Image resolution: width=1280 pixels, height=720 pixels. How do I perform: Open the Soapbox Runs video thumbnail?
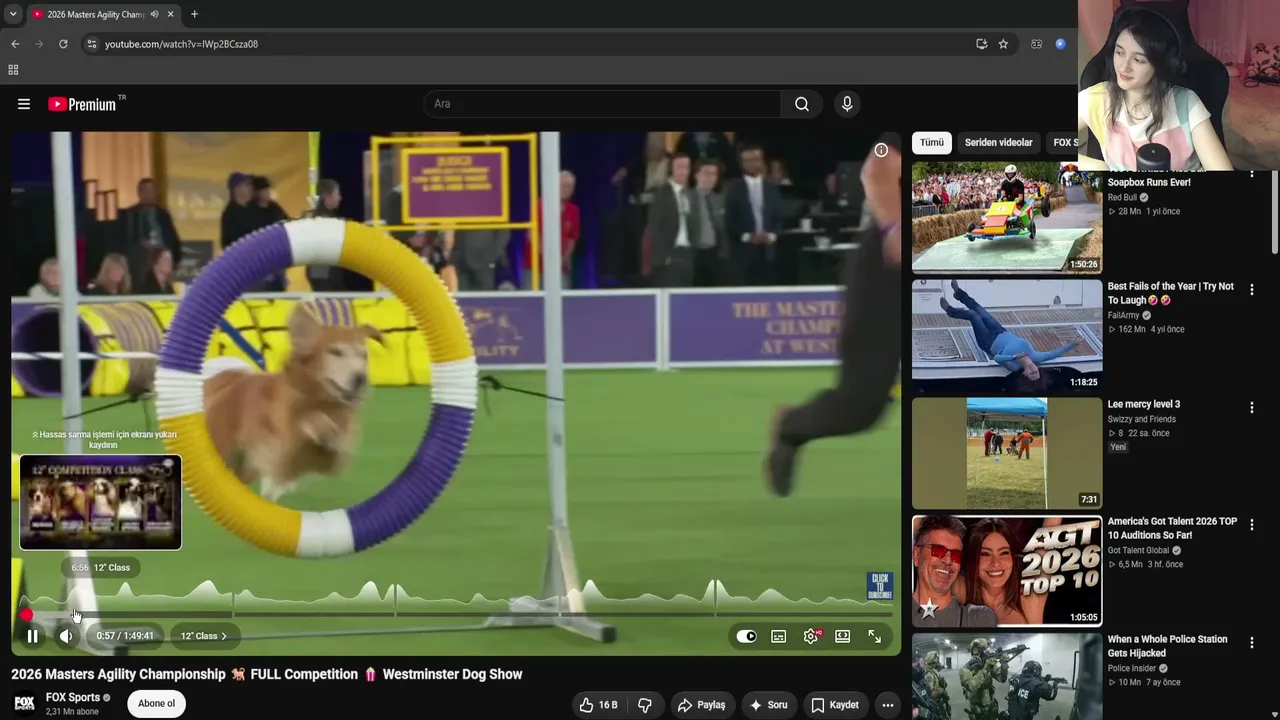coord(1007,218)
